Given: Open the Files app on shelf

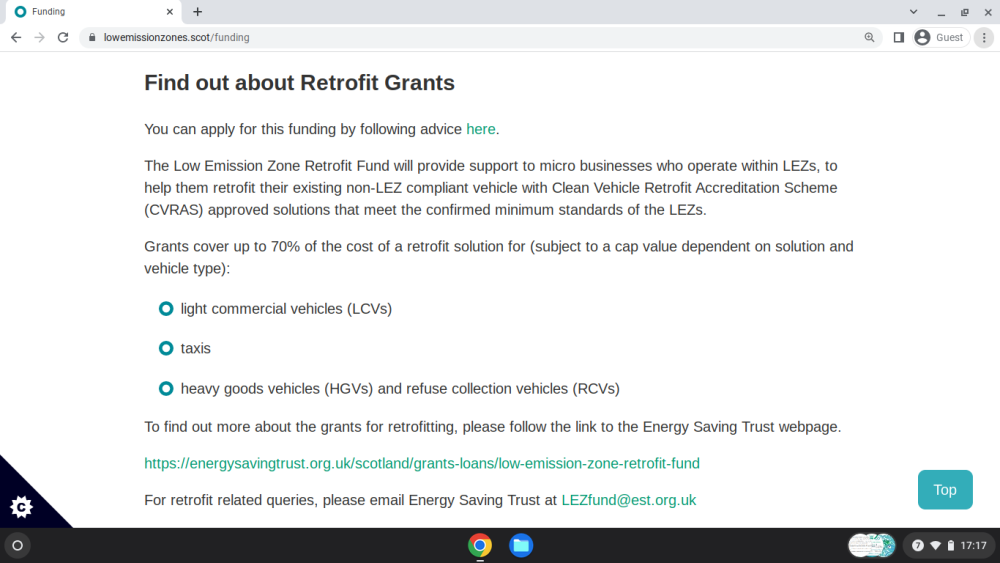Looking at the screenshot, I should click(x=521, y=545).
